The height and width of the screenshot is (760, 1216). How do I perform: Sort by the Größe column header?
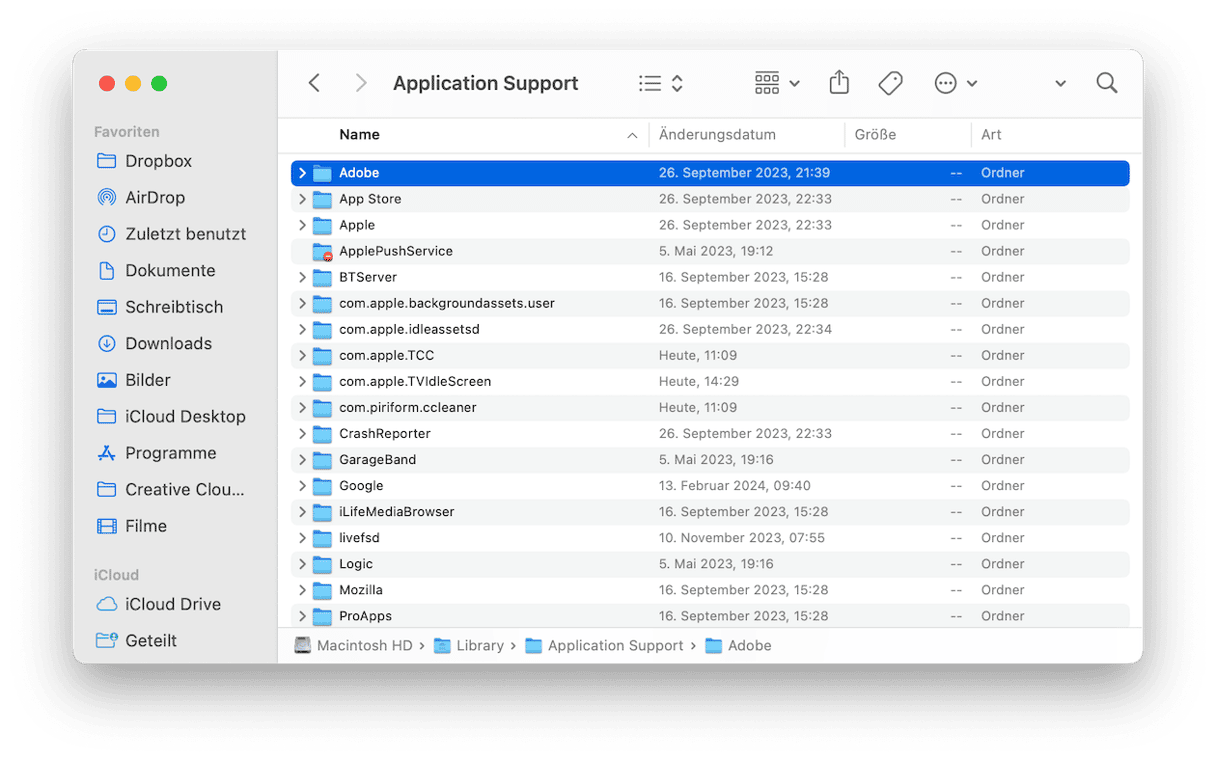pos(875,134)
